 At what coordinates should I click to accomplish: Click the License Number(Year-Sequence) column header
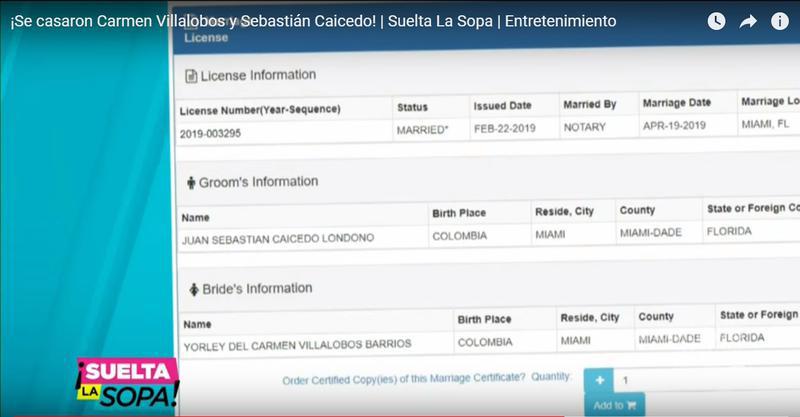point(260,110)
